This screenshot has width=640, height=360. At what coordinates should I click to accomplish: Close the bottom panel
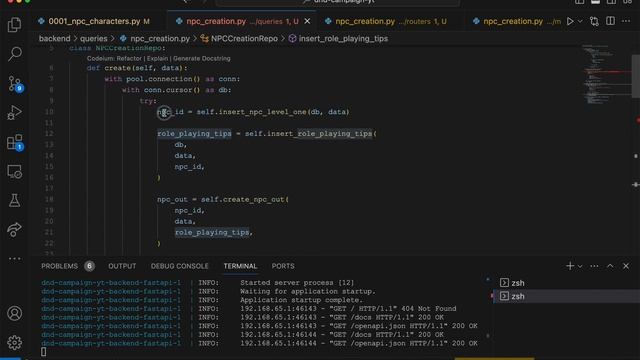[626, 266]
